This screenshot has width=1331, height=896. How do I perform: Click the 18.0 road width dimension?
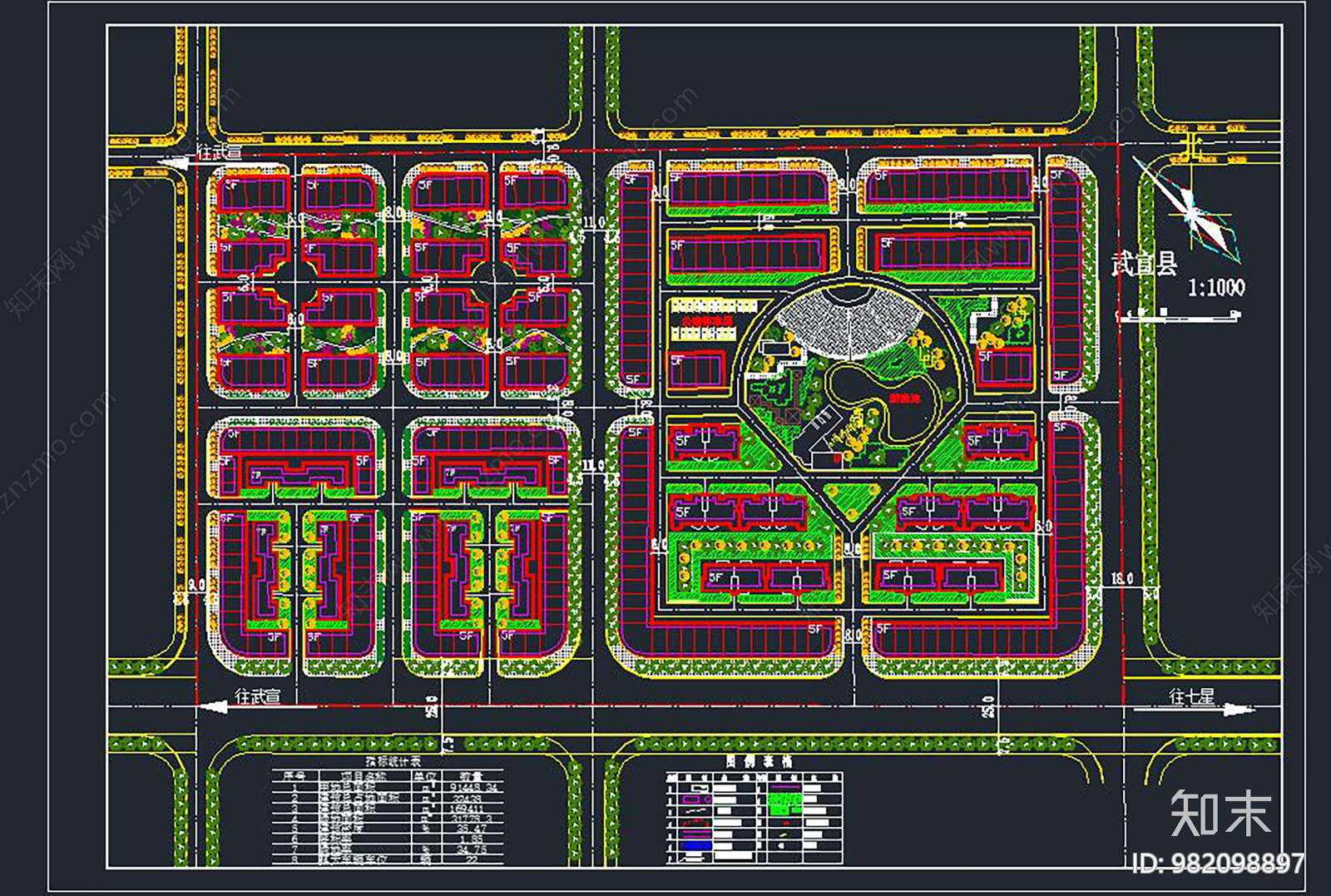tap(1122, 578)
